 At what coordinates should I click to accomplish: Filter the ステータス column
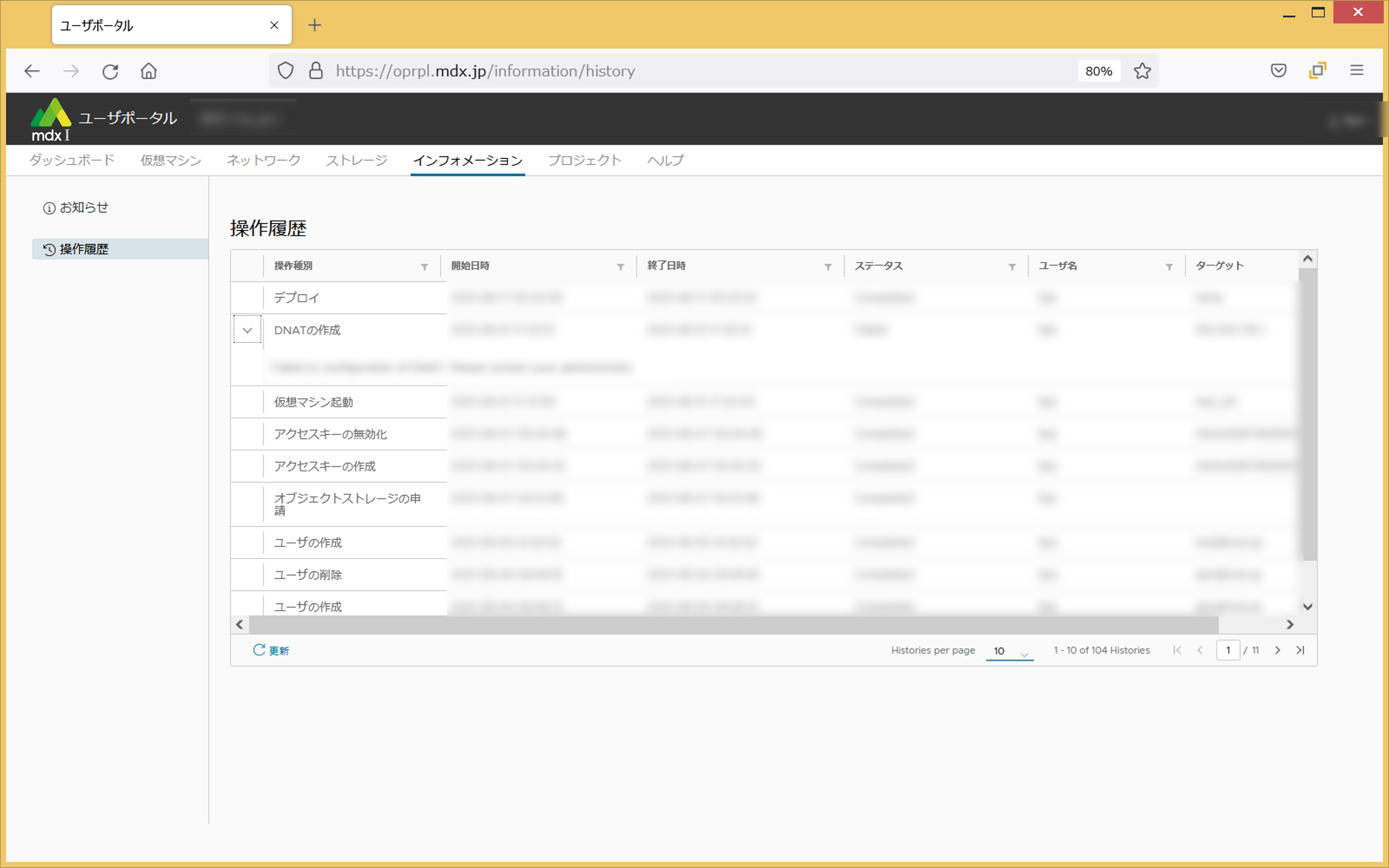pos(1012,267)
